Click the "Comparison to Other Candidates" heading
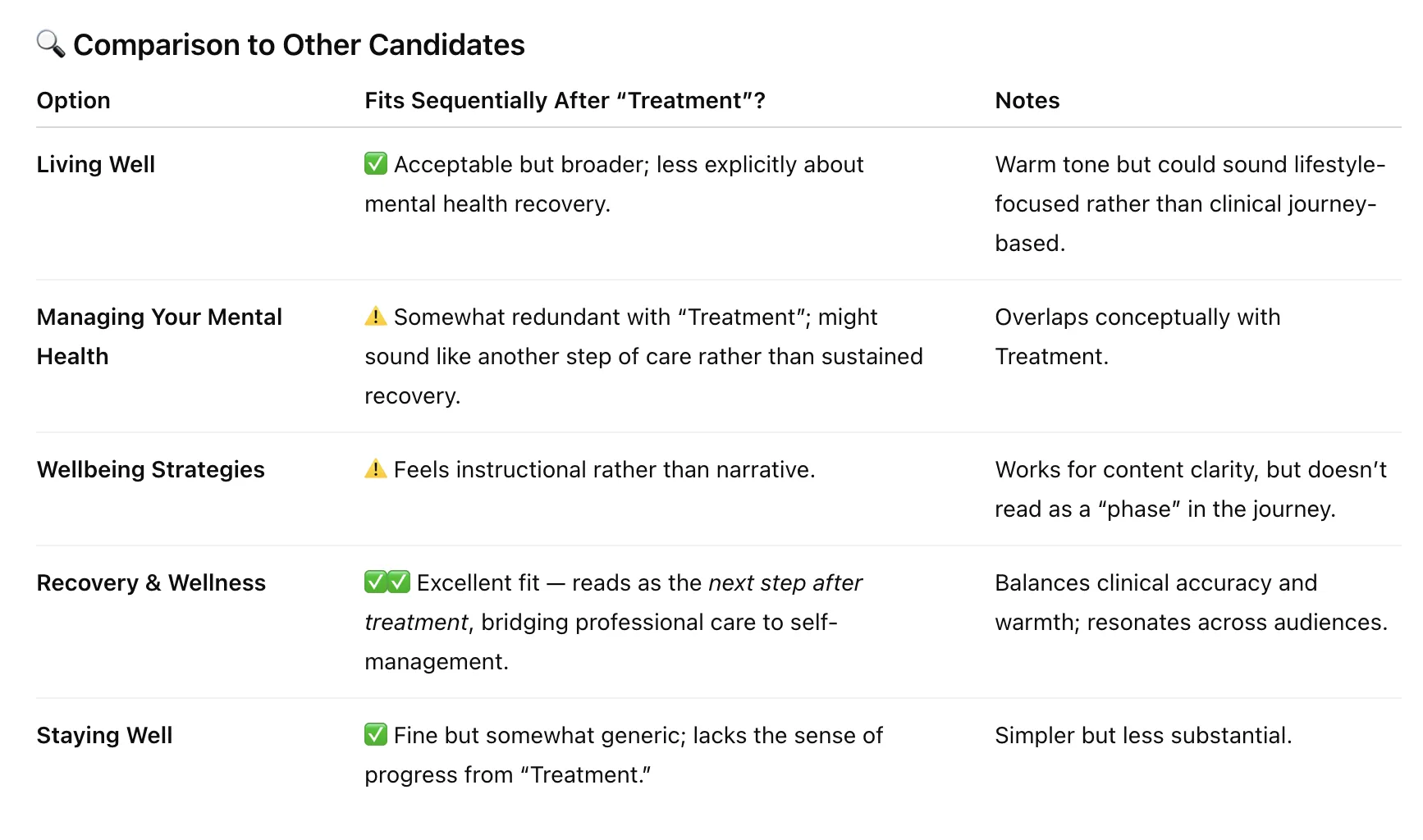Viewport: 1423px width, 840px height. tap(299, 45)
